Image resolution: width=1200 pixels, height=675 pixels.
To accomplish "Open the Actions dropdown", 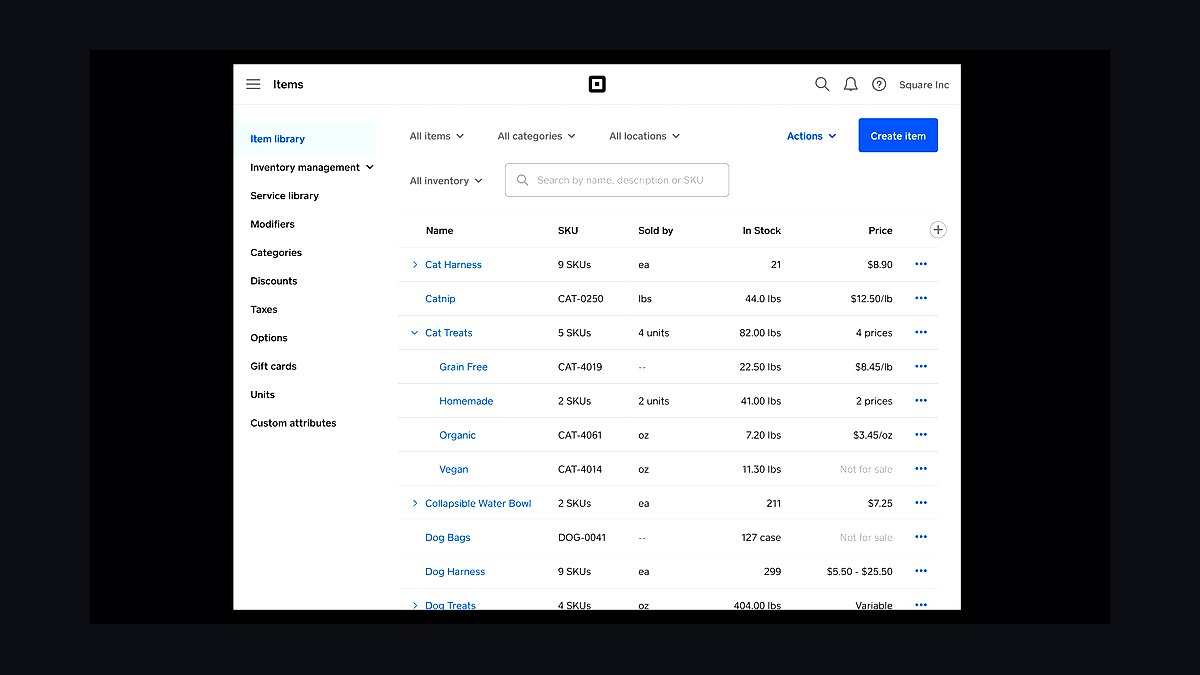I will point(811,136).
